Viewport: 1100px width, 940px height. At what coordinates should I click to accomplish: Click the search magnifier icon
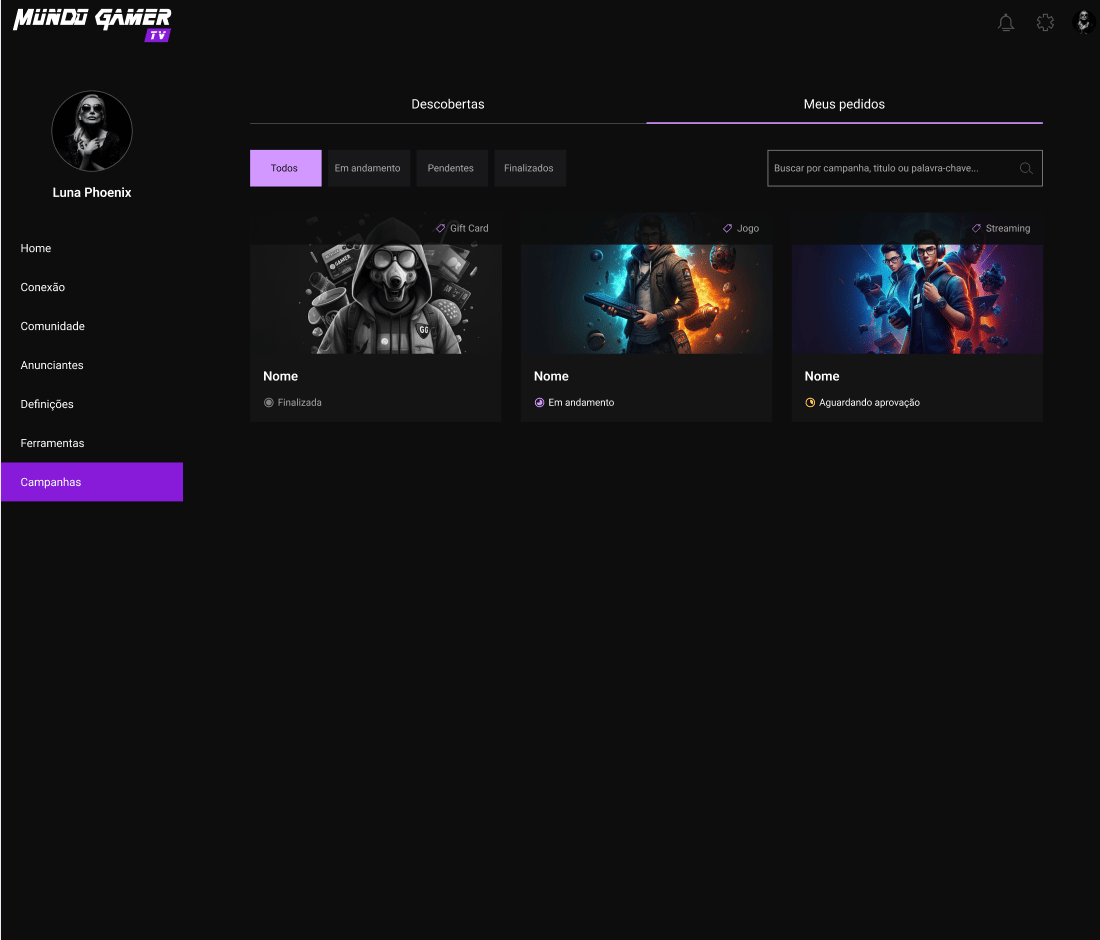[x=1026, y=168]
